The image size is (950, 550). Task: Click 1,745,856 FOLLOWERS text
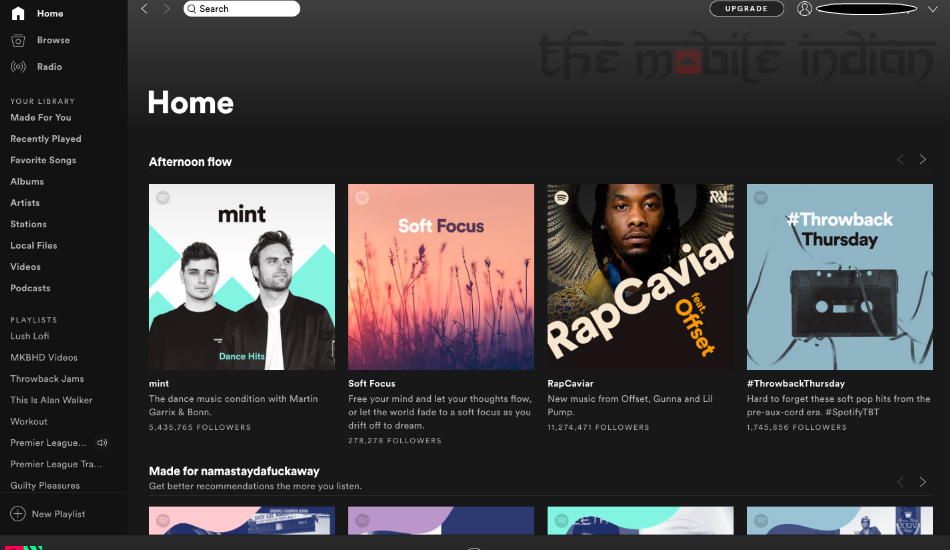pos(797,427)
